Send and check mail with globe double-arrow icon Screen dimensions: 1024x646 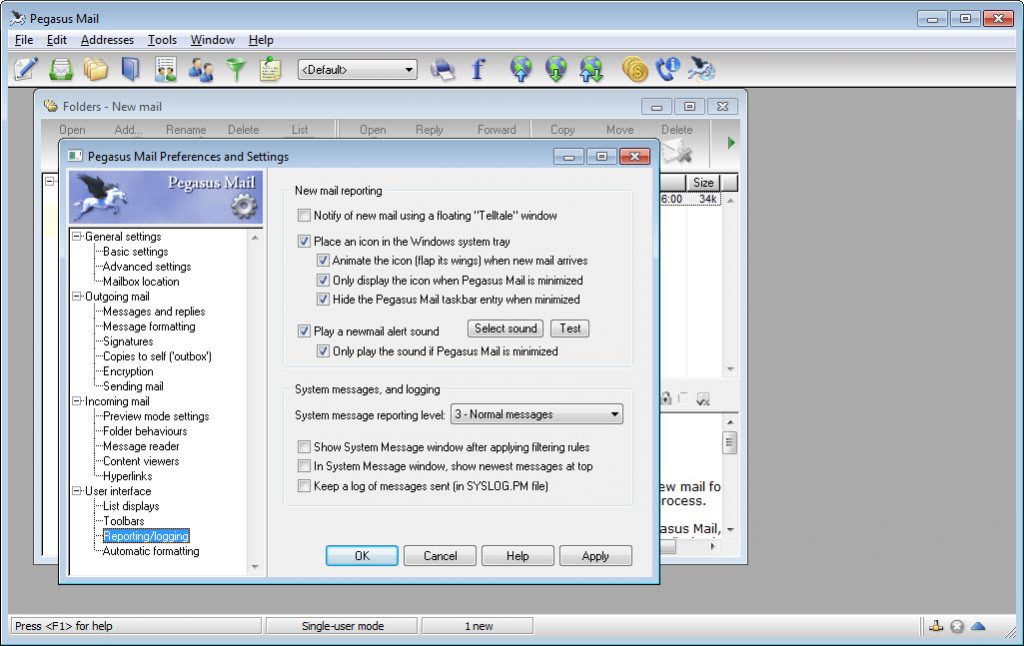(592, 69)
